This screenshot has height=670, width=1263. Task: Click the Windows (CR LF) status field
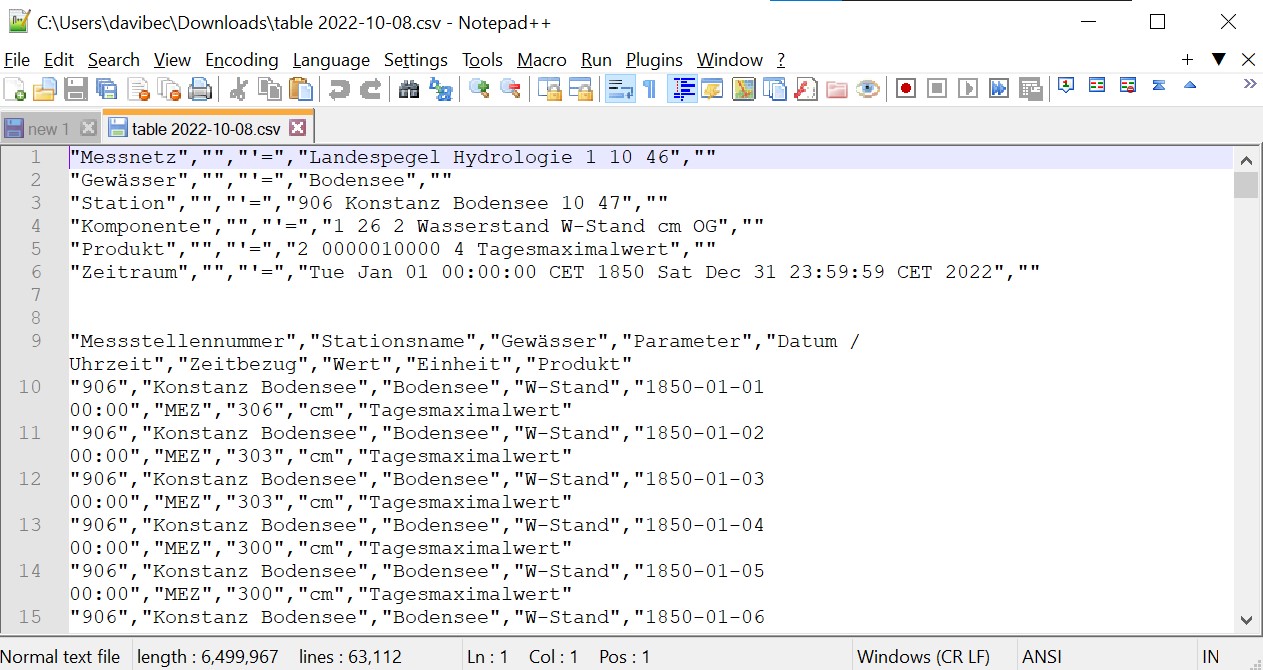pyautogui.click(x=924, y=657)
